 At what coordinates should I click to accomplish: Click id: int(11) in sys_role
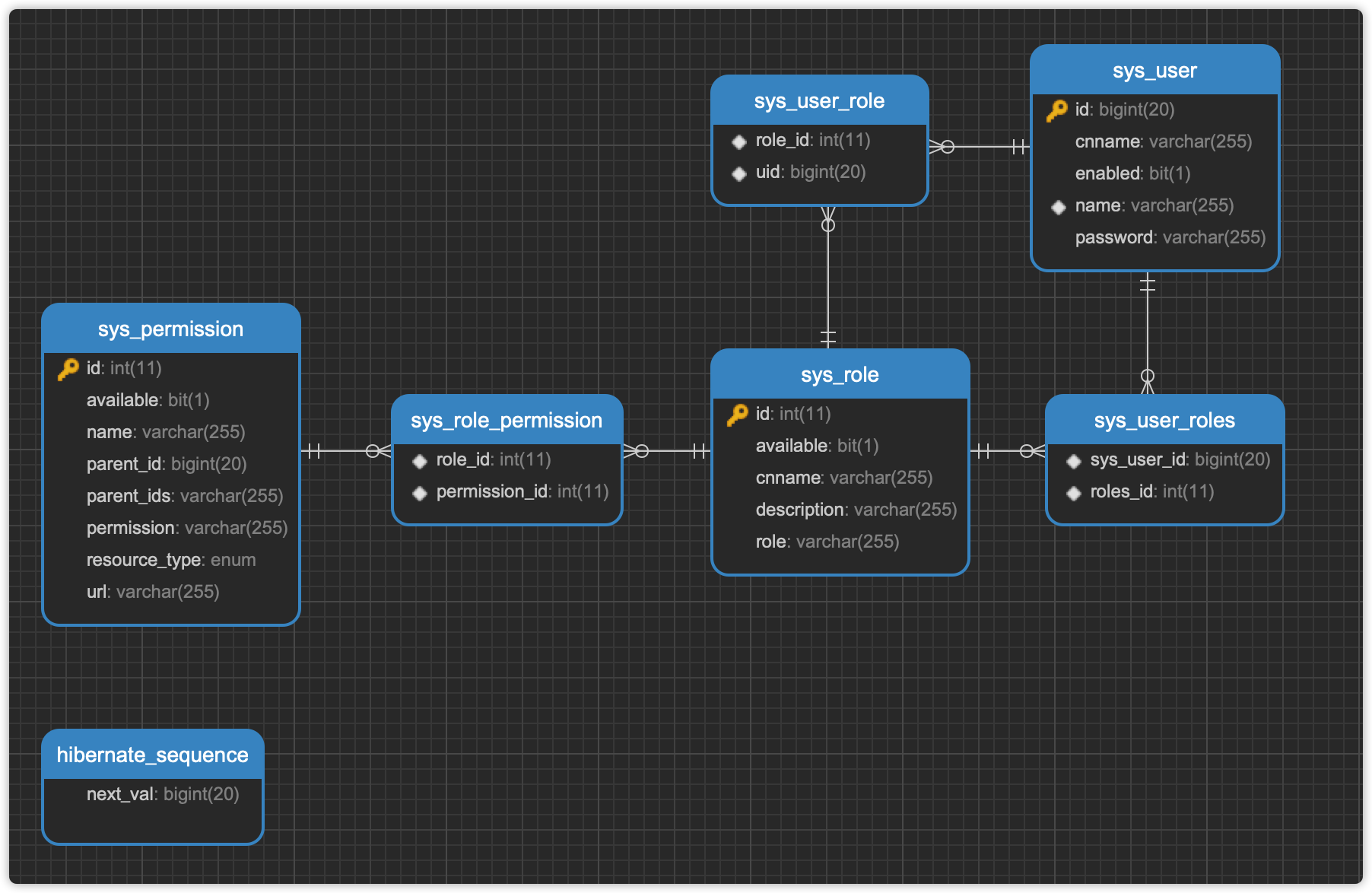(793, 414)
